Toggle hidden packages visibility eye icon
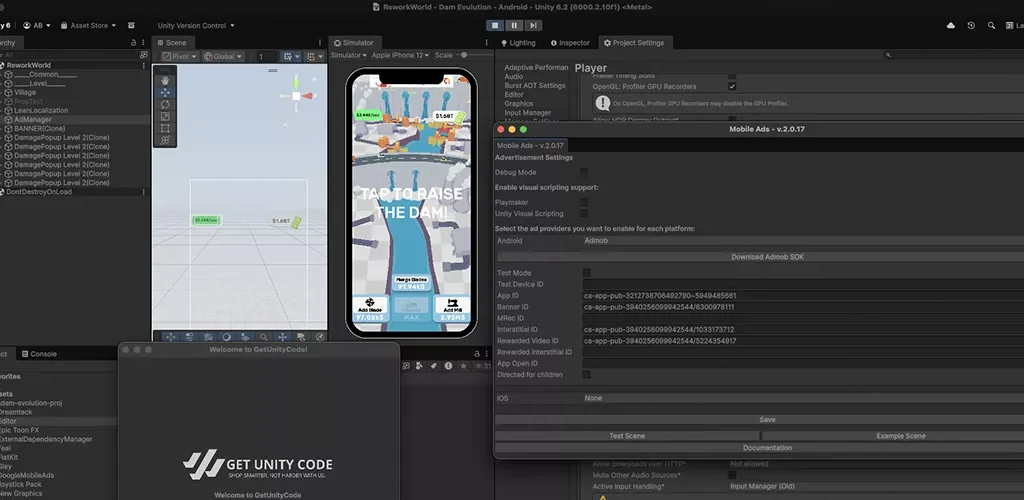Image resolution: width=1024 pixels, height=500 pixels. point(482,366)
